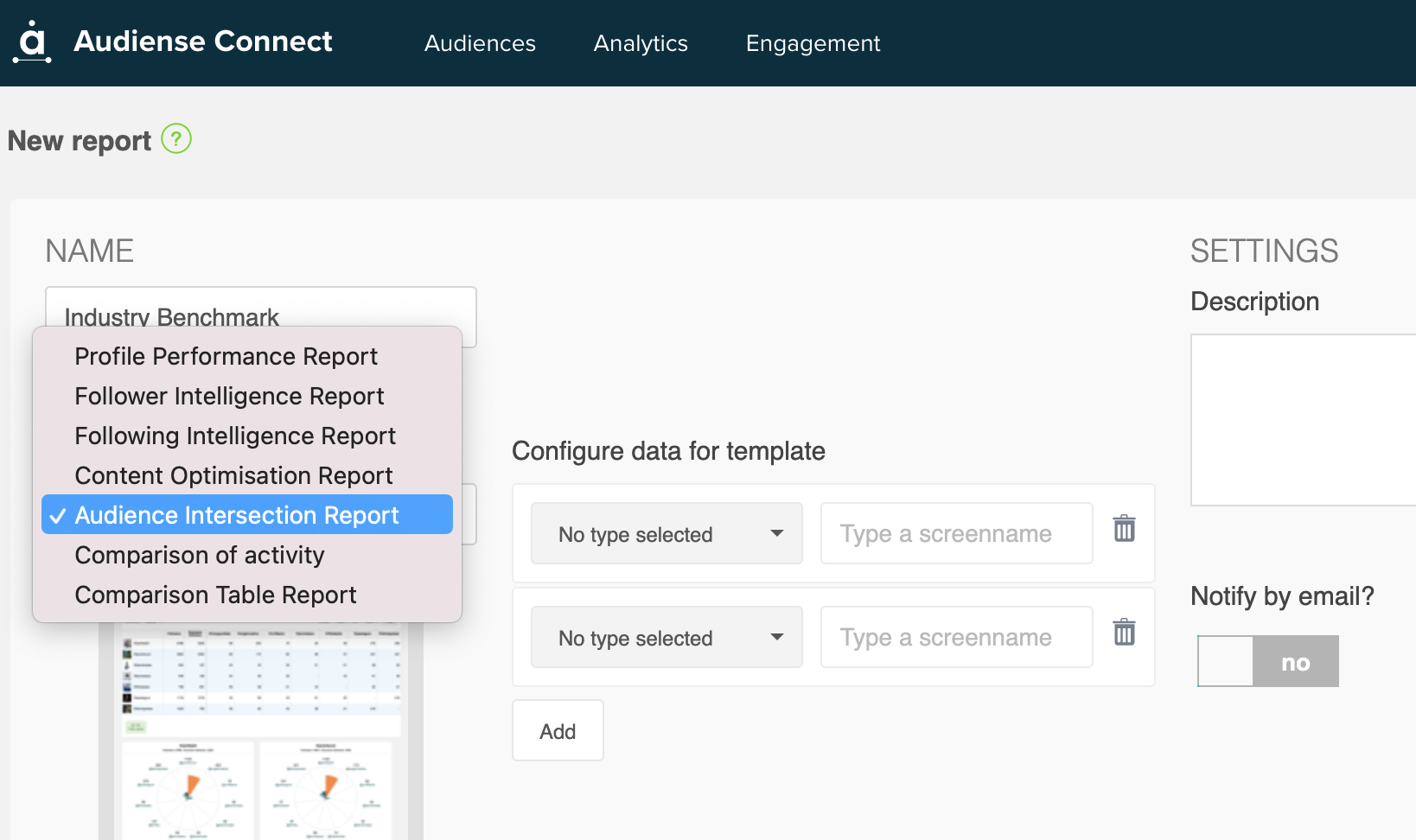Image resolution: width=1416 pixels, height=840 pixels.
Task: Click the Industry Benchmark name field
Action: click(x=260, y=307)
